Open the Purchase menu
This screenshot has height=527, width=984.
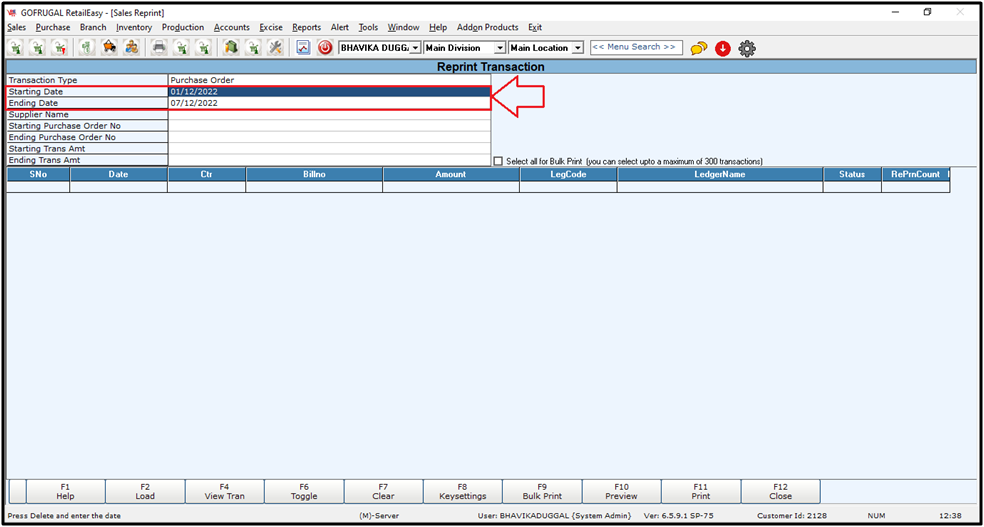point(53,28)
